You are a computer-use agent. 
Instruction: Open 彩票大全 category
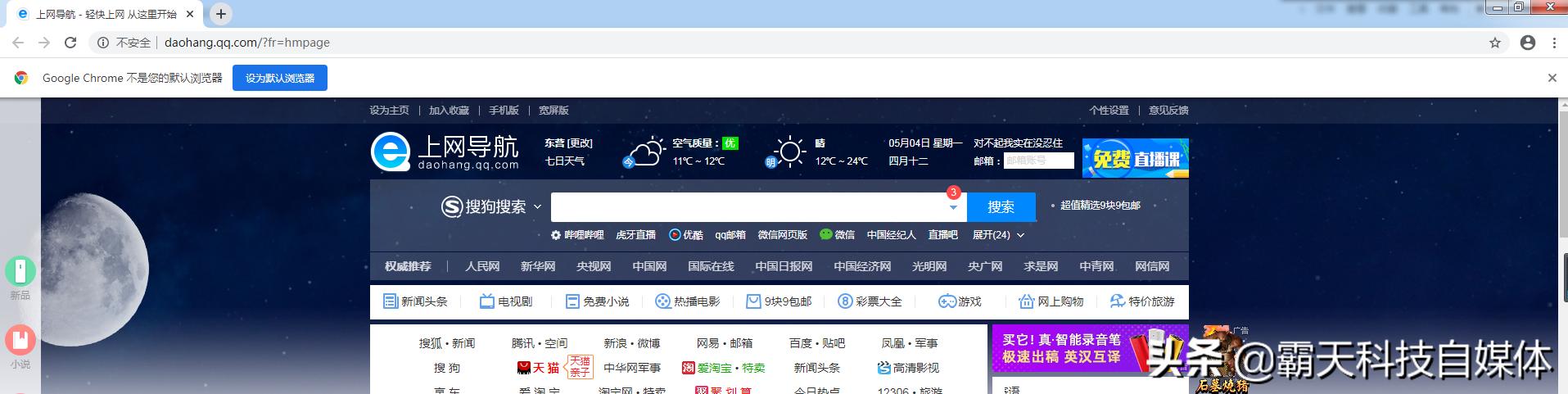tap(870, 301)
